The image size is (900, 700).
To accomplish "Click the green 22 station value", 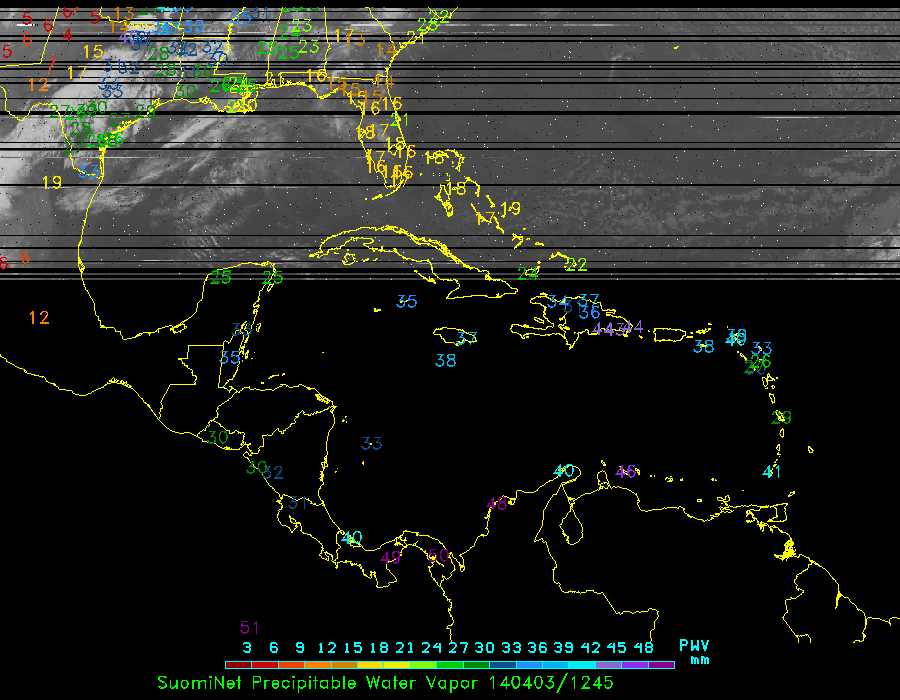I will point(576,265).
